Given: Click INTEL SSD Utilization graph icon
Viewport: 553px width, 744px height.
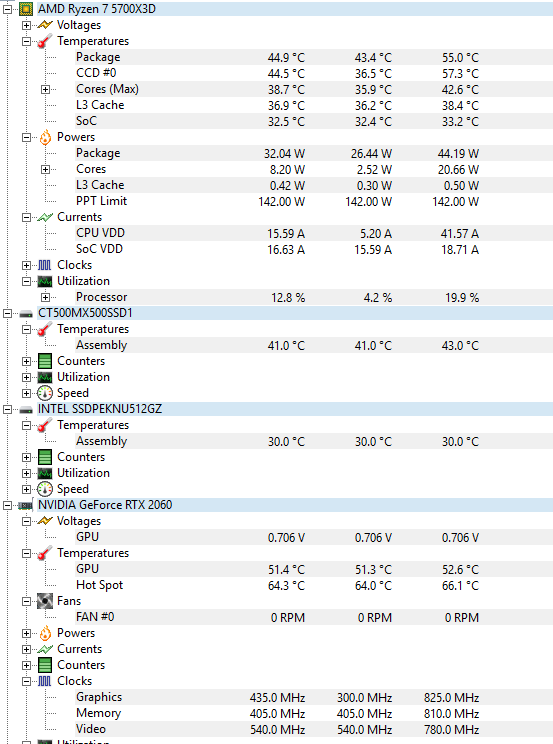Looking at the screenshot, I should (45, 473).
